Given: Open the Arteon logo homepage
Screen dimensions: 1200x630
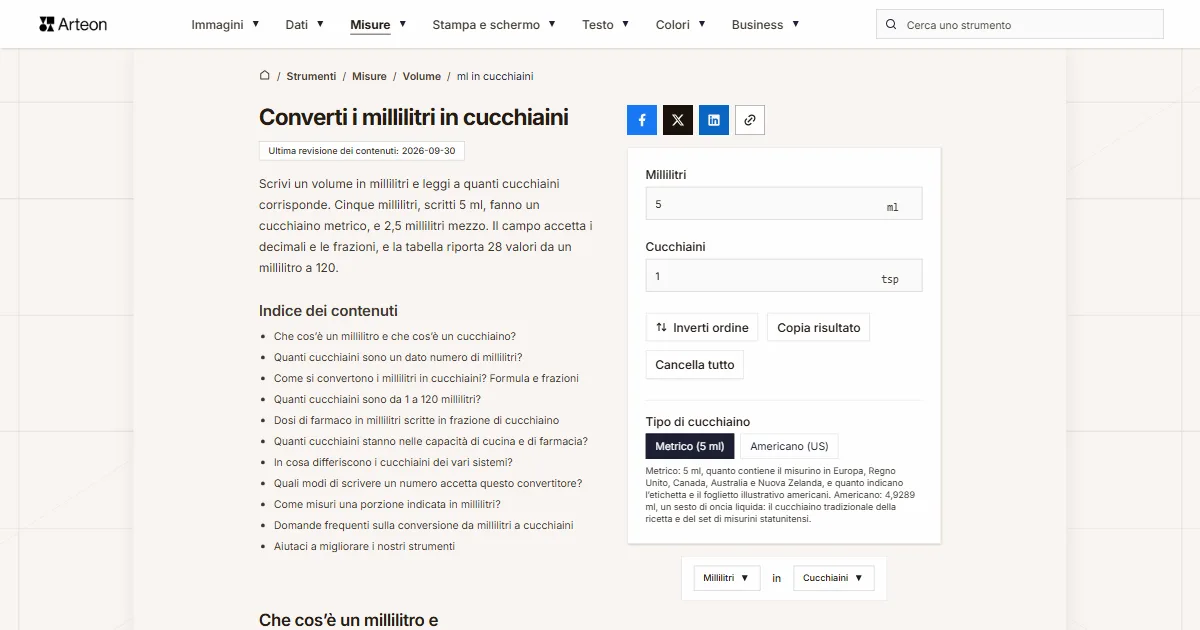Looking at the screenshot, I should click(73, 24).
